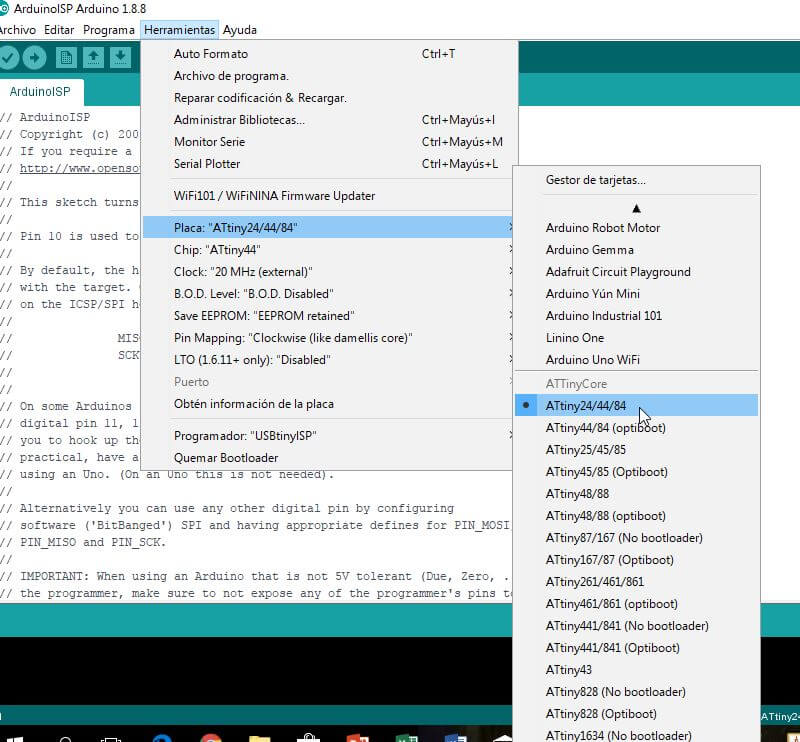Select the Arduino Robot Motor board

(x=636, y=228)
